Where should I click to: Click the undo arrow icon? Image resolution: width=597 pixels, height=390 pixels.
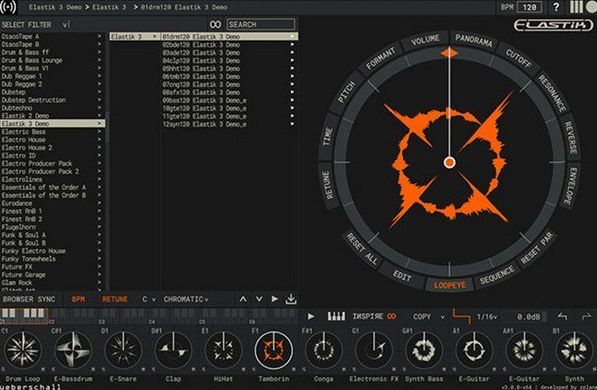pos(562,316)
